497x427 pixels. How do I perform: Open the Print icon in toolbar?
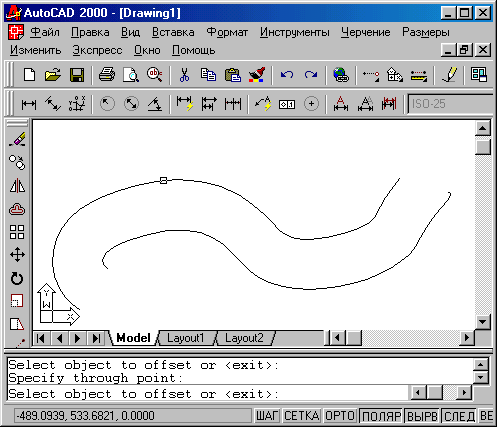107,75
